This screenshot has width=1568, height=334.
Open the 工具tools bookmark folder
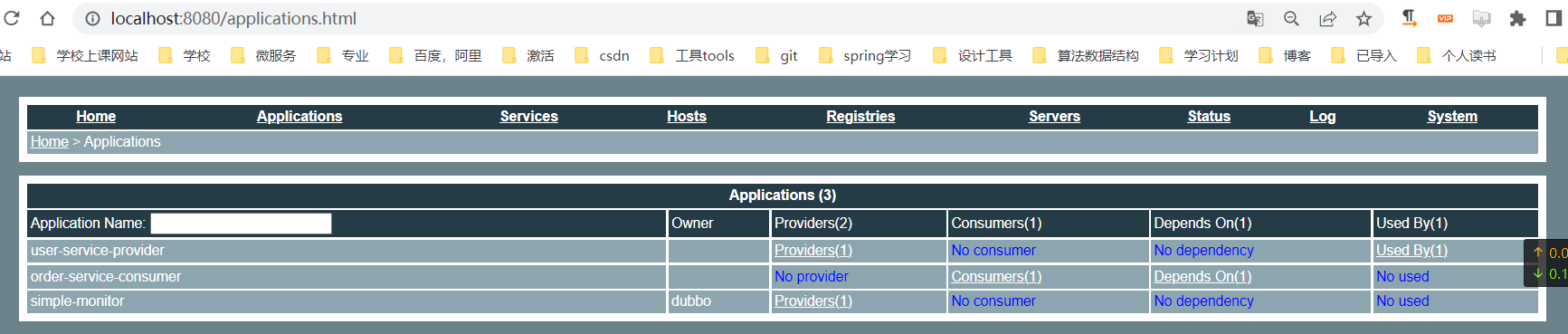click(x=692, y=55)
